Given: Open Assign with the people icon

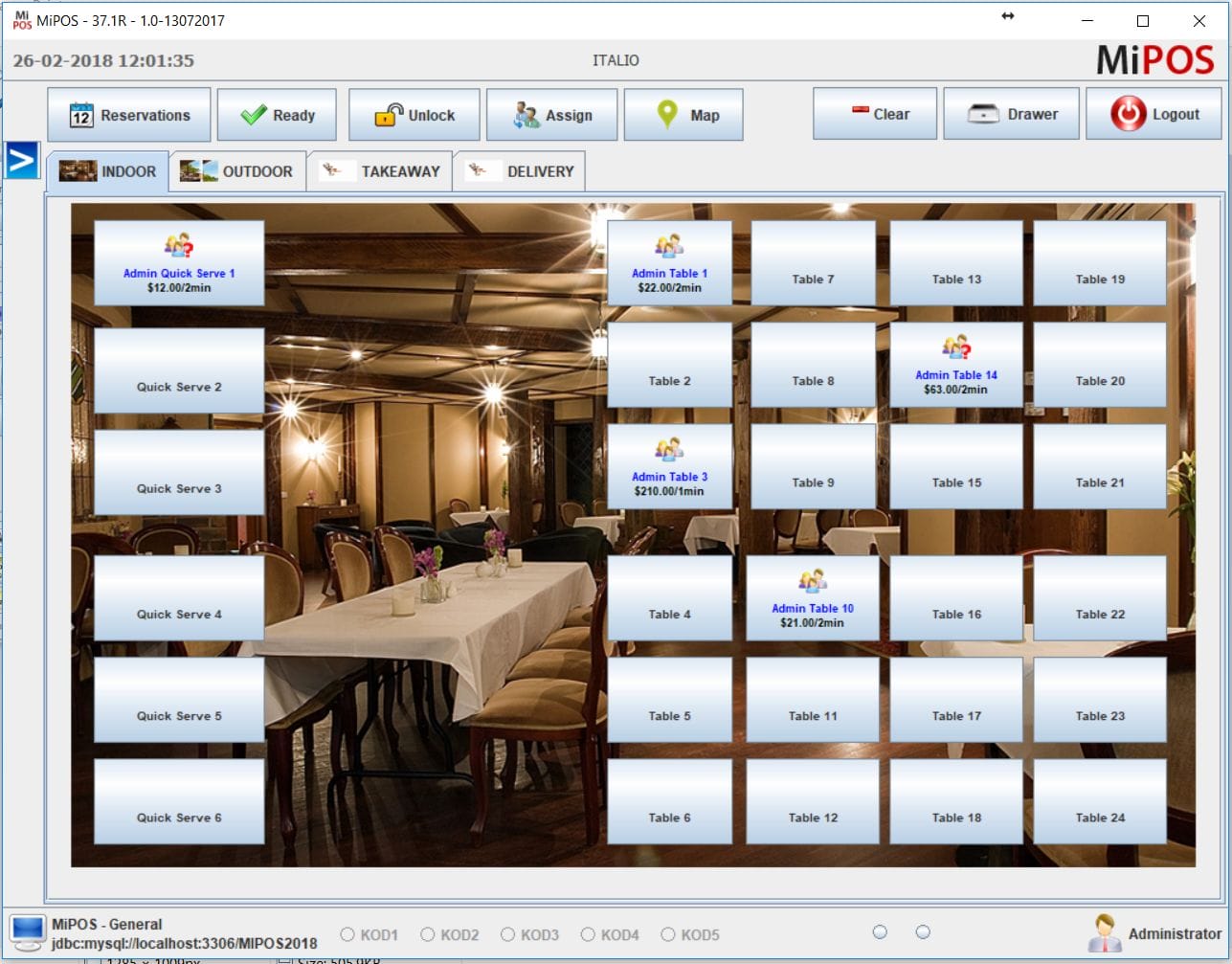Looking at the screenshot, I should [x=551, y=115].
